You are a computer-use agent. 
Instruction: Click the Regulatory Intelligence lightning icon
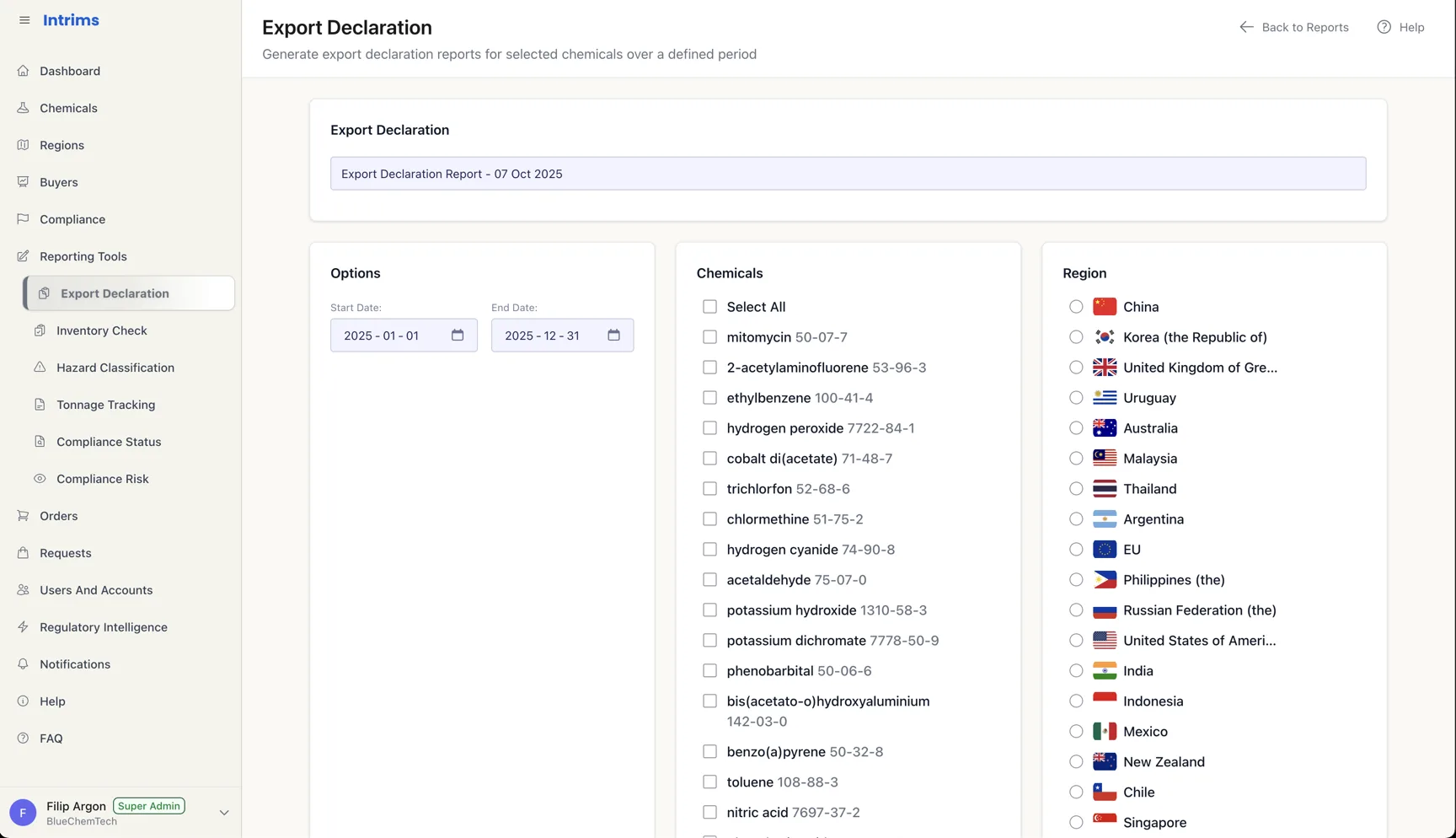pyautogui.click(x=23, y=627)
